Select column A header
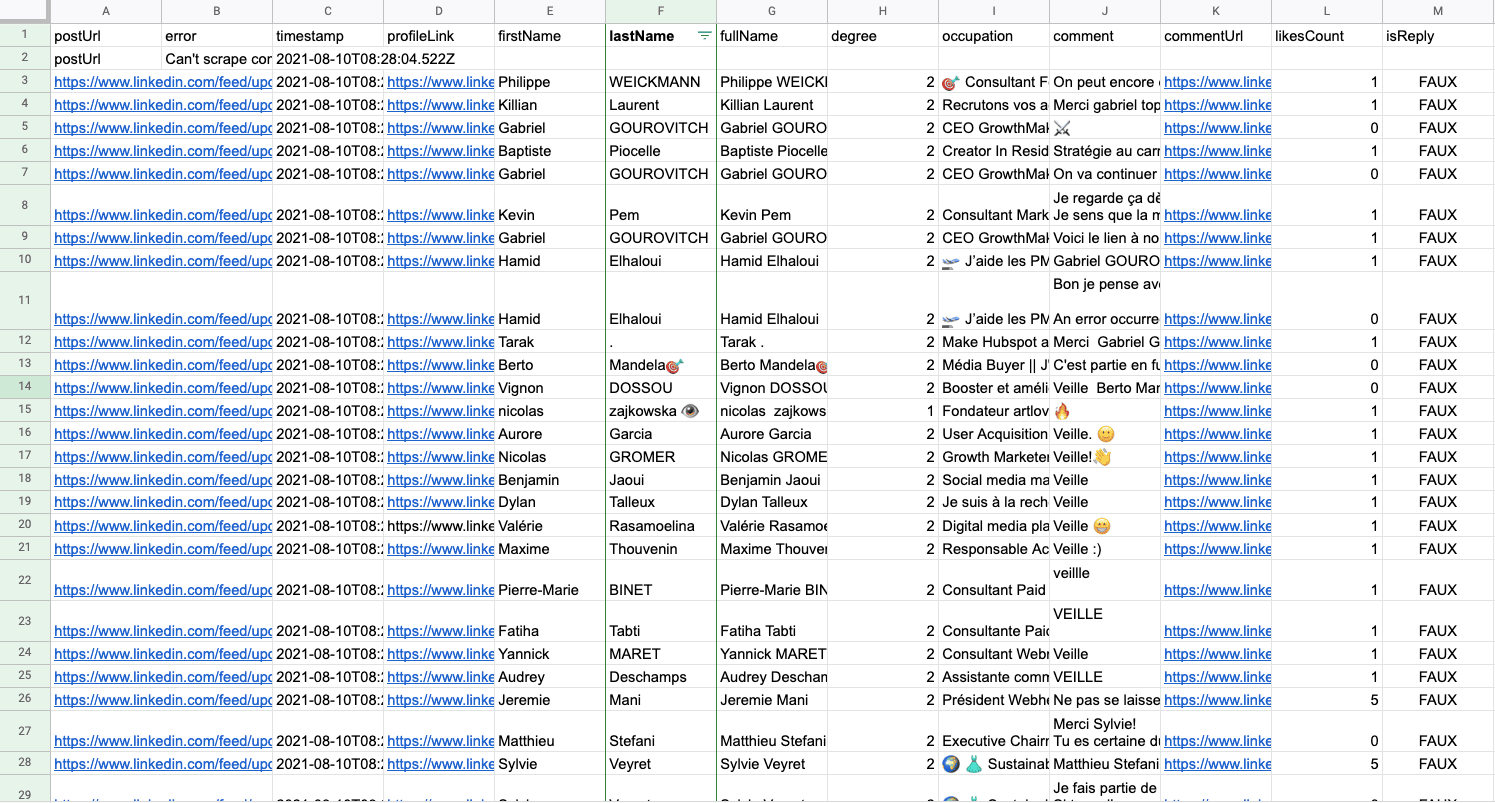This screenshot has width=1495, height=803. [106, 11]
